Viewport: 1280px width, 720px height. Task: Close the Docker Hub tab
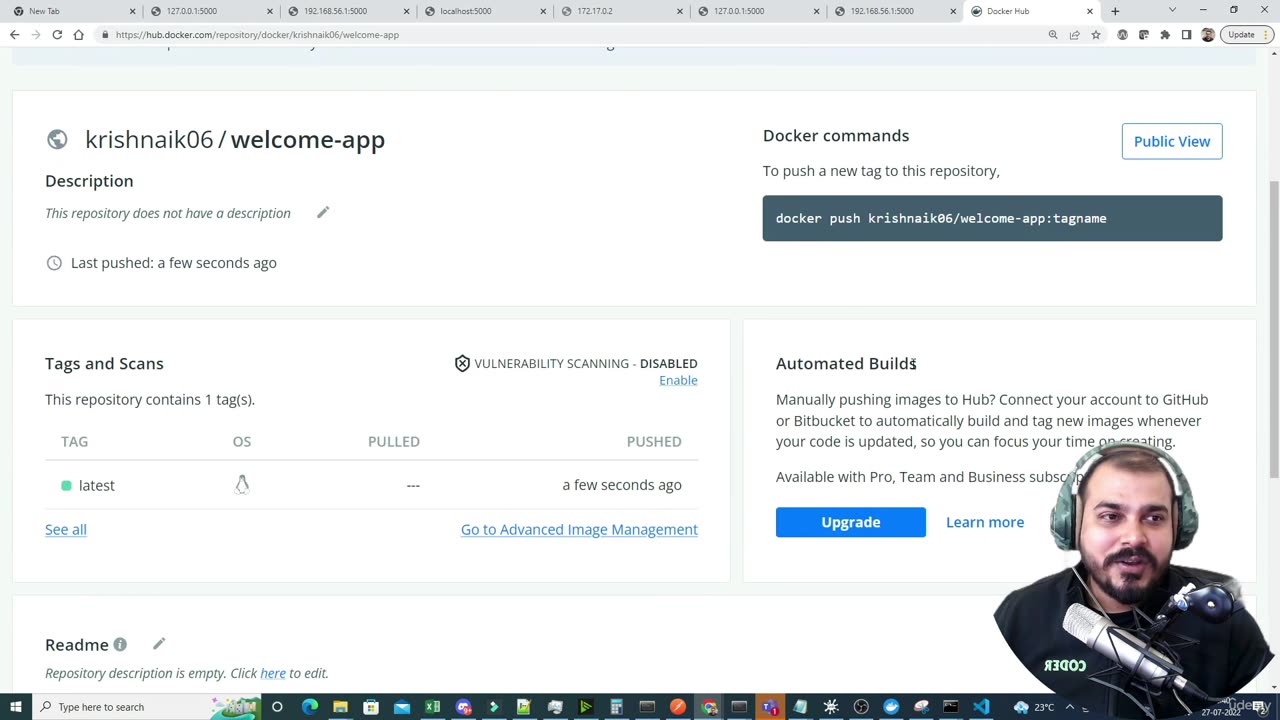tap(1090, 11)
